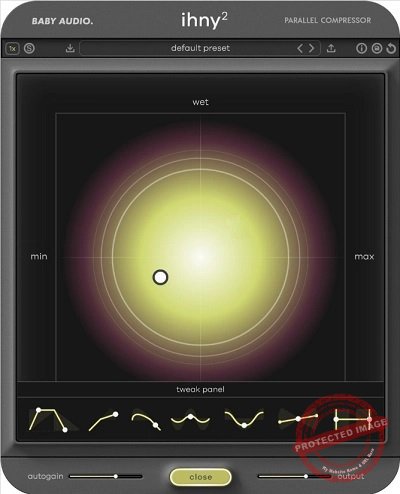Click the export preset upload icon

tap(331, 48)
